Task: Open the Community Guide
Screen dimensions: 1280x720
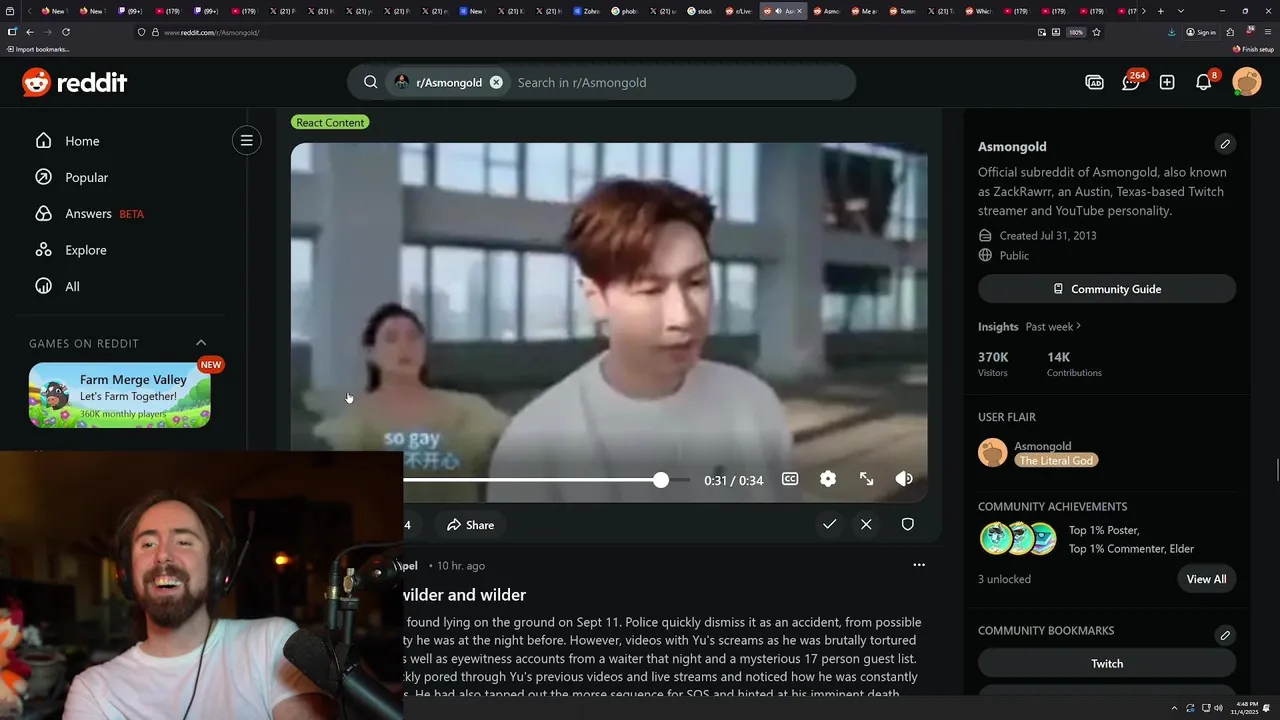Action: [x=1107, y=289]
